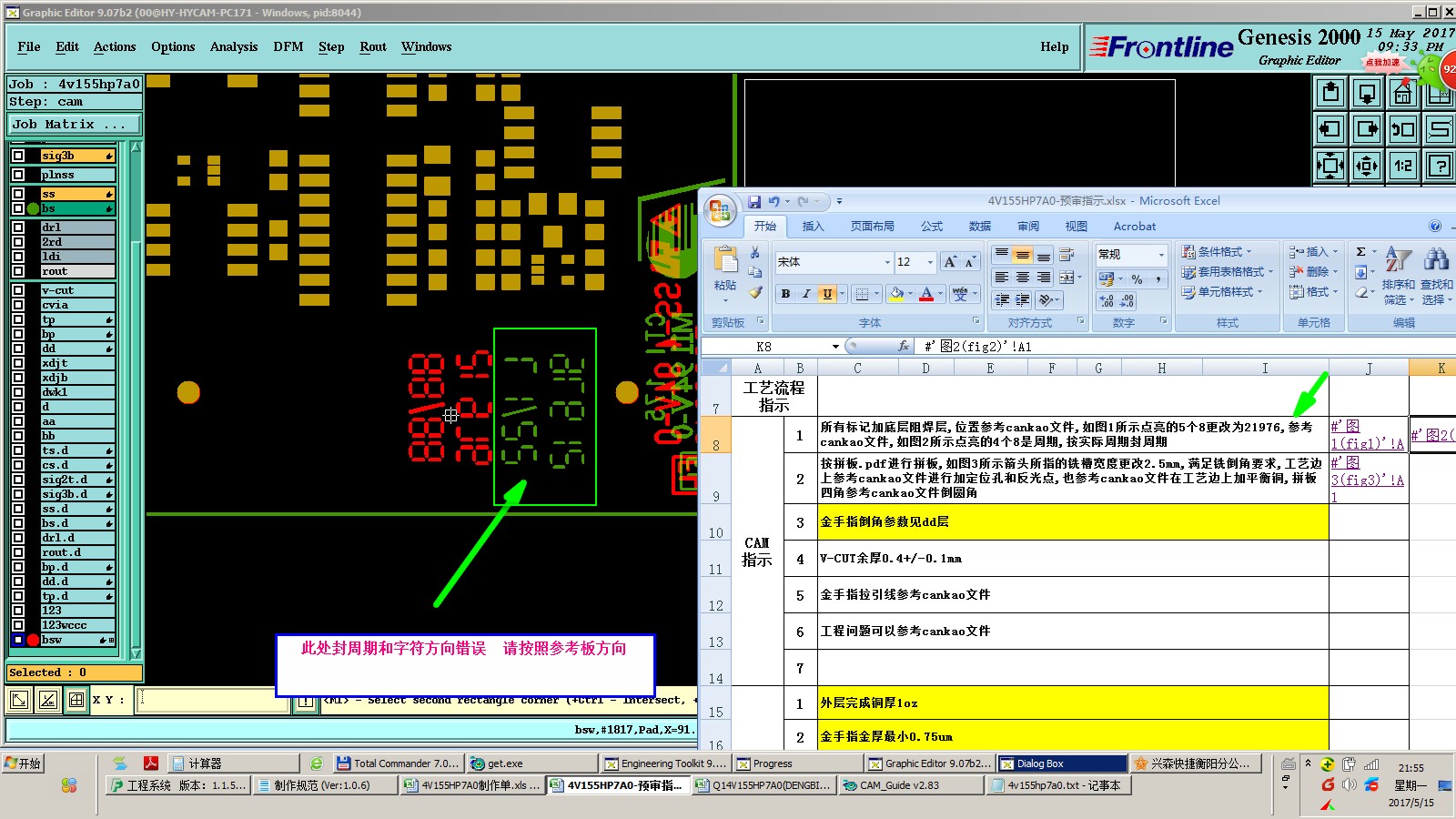Click the Excel help question-mark icon
Viewport: 1456px width, 819px height.
tap(1435, 226)
